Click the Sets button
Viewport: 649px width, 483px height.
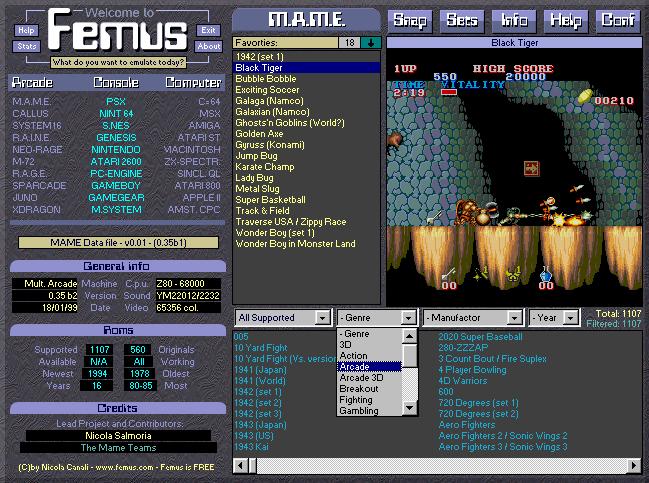click(462, 20)
